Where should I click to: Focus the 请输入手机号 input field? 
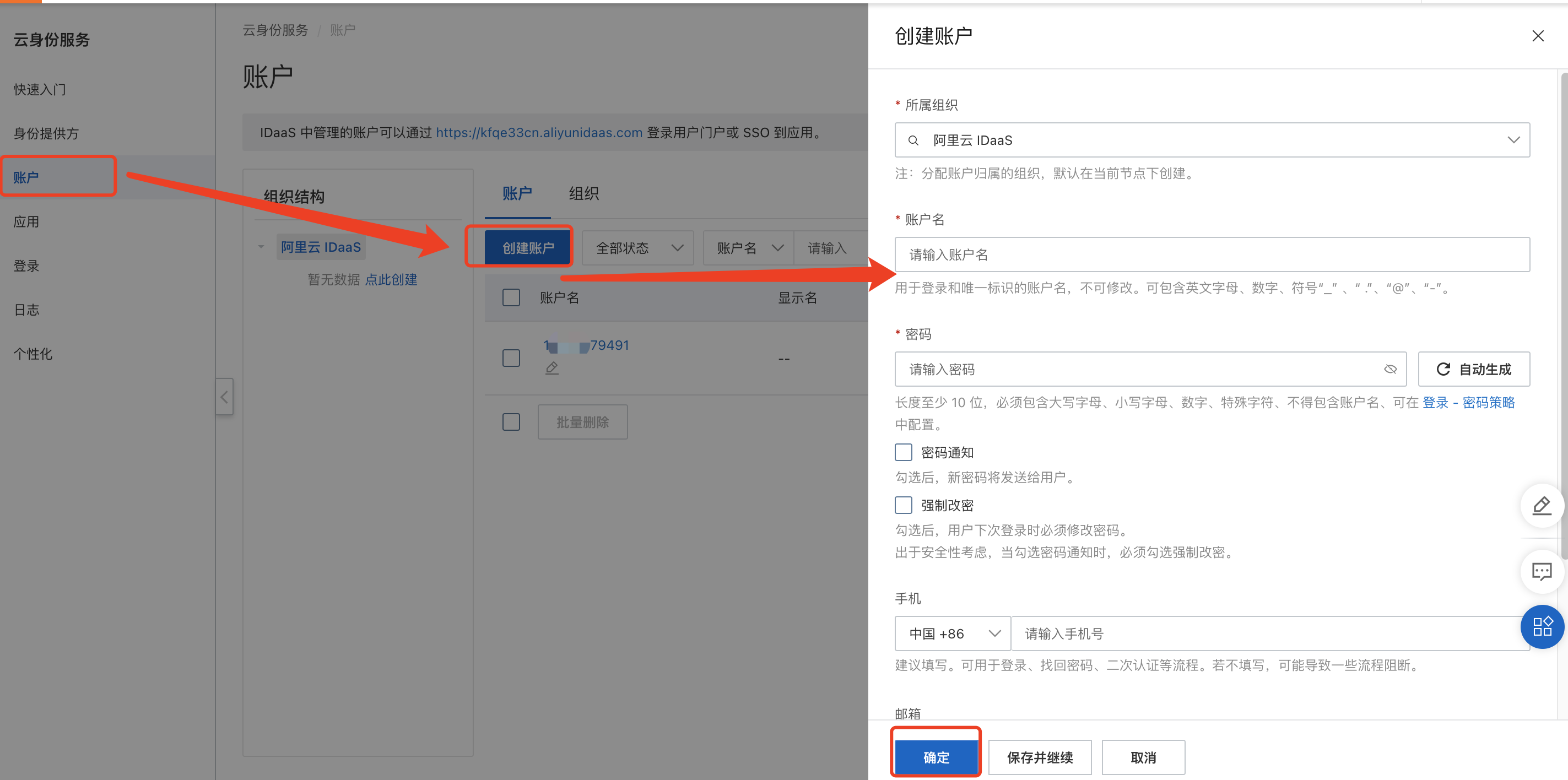(x=1270, y=633)
